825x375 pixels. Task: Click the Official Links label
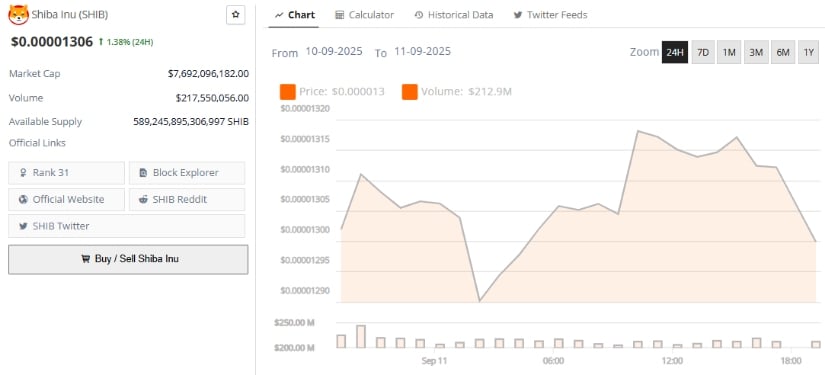tap(37, 143)
